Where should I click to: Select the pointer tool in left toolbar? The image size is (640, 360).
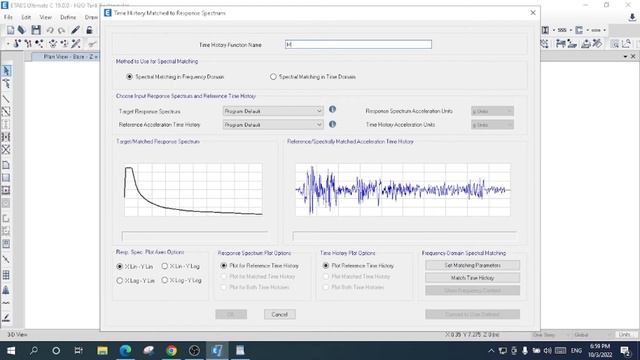pos(6,71)
